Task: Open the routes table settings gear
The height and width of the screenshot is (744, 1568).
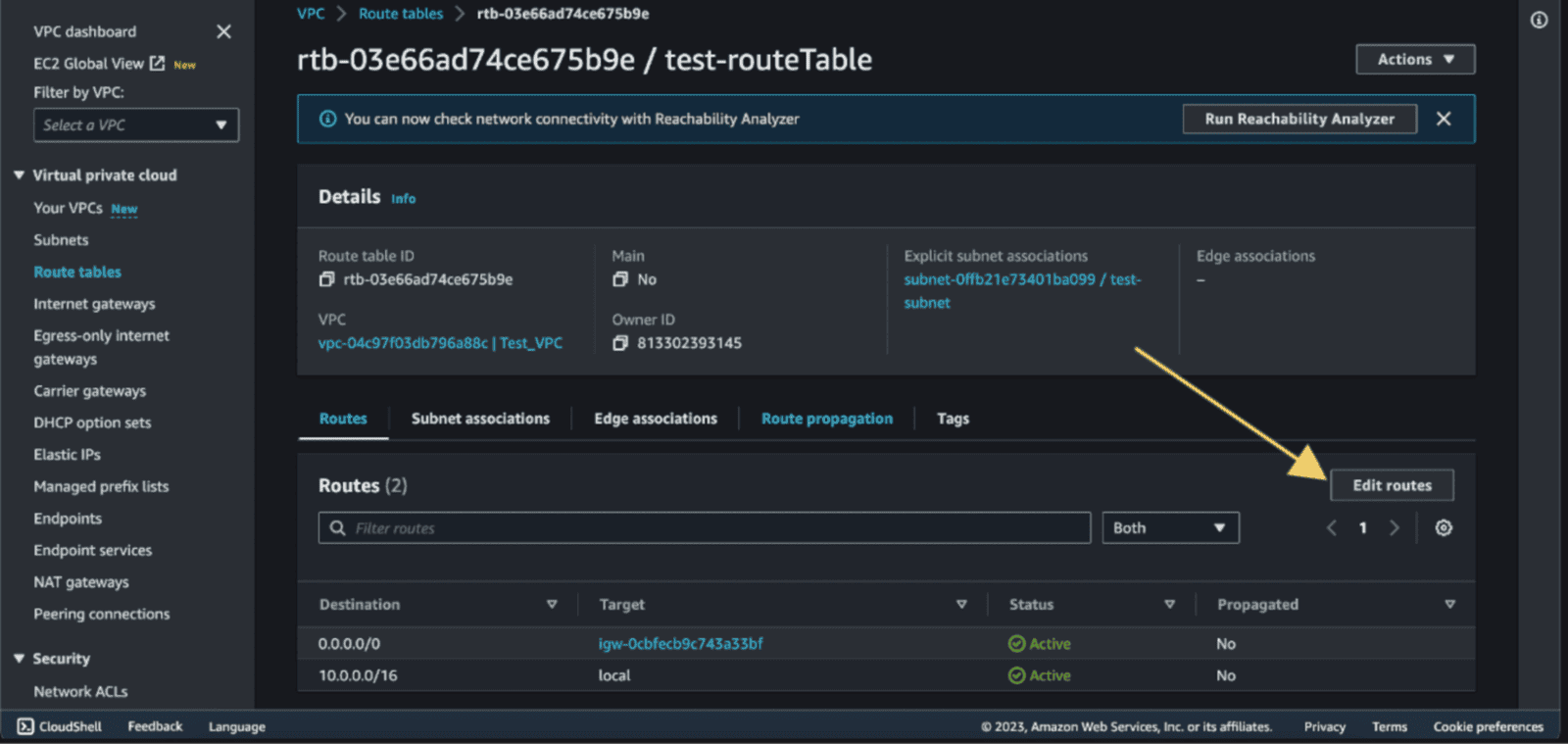Action: (x=1444, y=528)
